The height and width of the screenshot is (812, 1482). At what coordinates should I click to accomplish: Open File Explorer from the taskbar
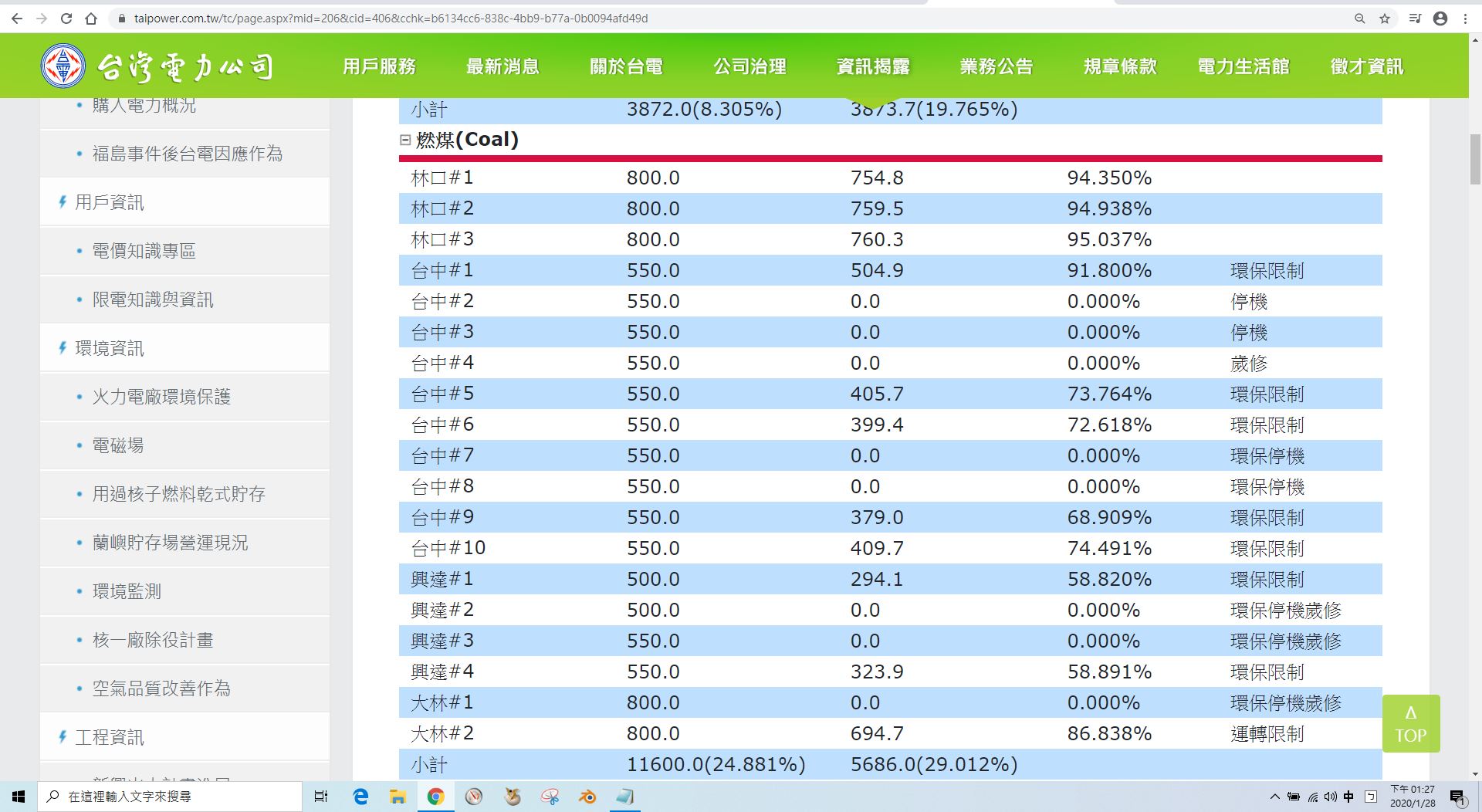pyautogui.click(x=398, y=797)
